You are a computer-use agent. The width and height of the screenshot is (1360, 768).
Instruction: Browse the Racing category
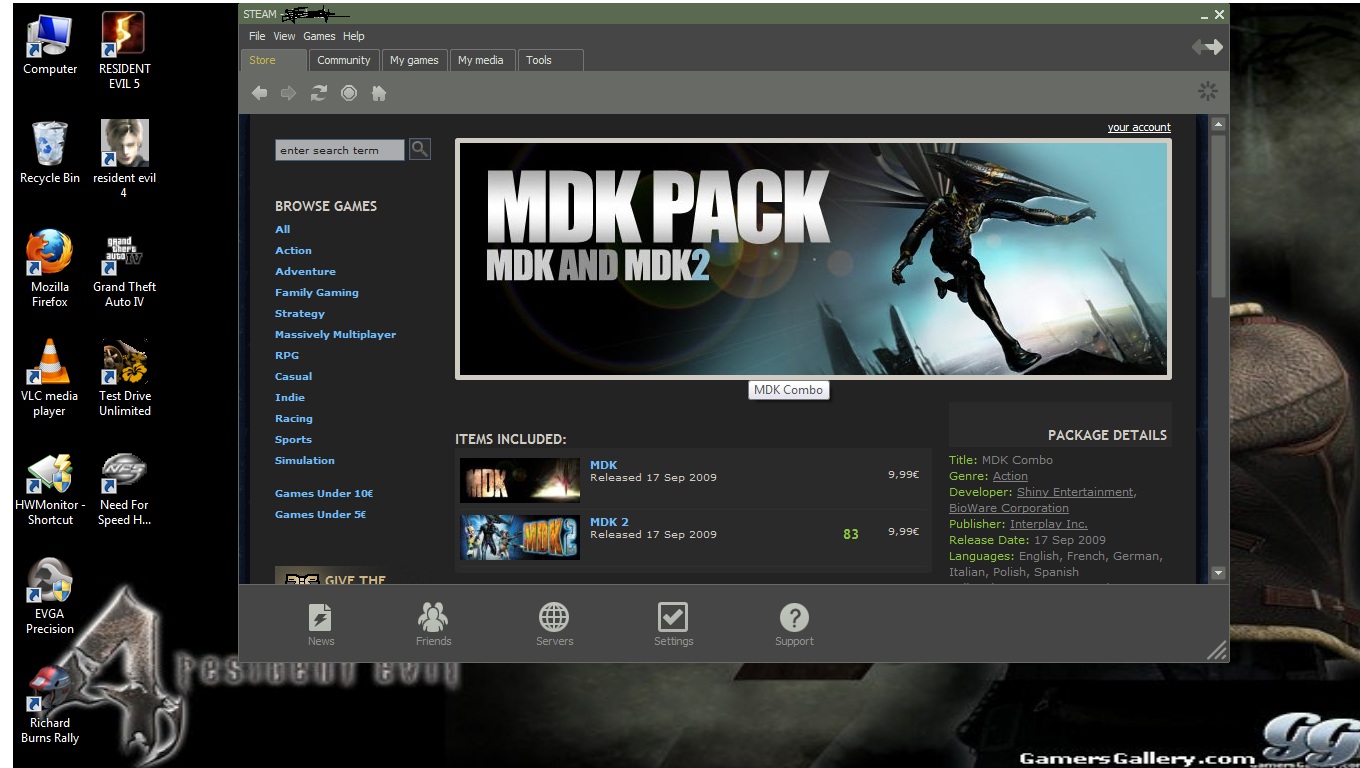[294, 418]
